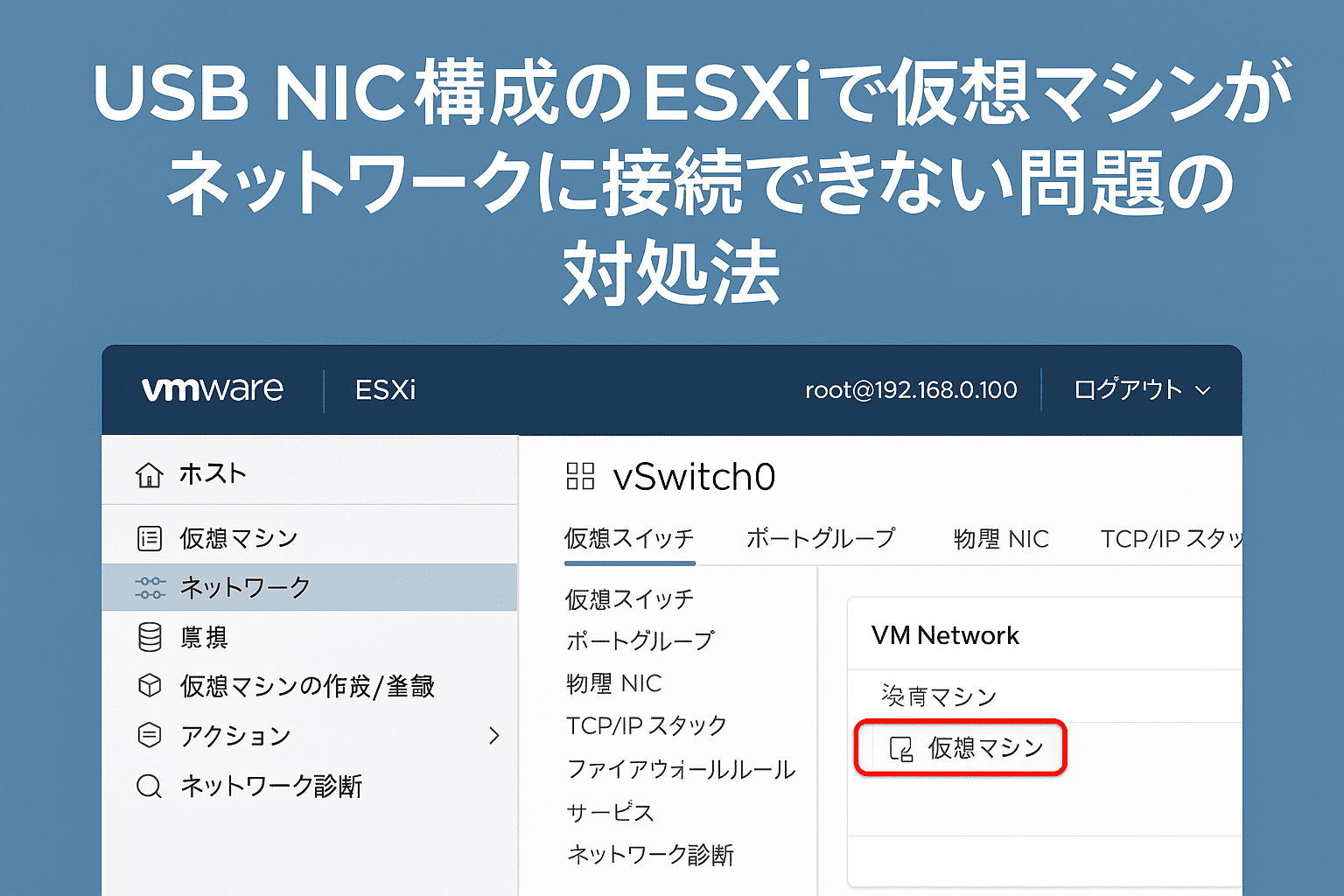Image resolution: width=1344 pixels, height=896 pixels.
Task: Click the Virtual Machines list icon
Action: coord(150,538)
